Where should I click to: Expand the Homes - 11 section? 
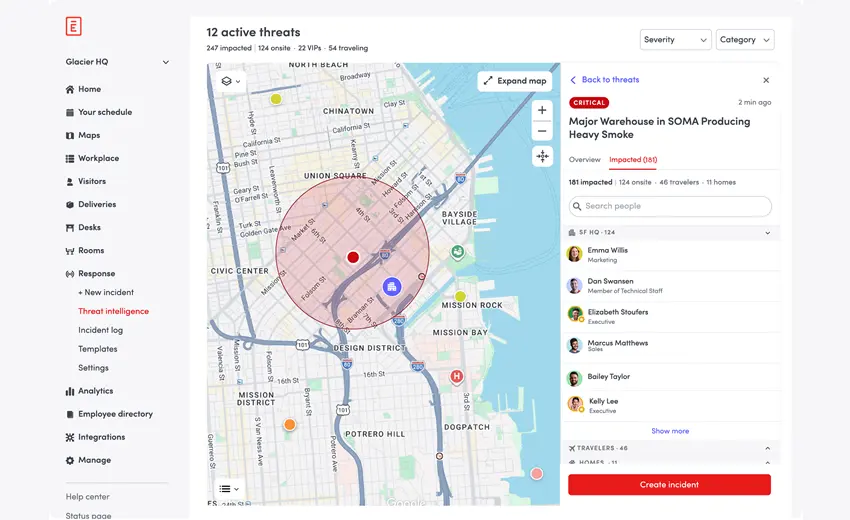coord(768,462)
